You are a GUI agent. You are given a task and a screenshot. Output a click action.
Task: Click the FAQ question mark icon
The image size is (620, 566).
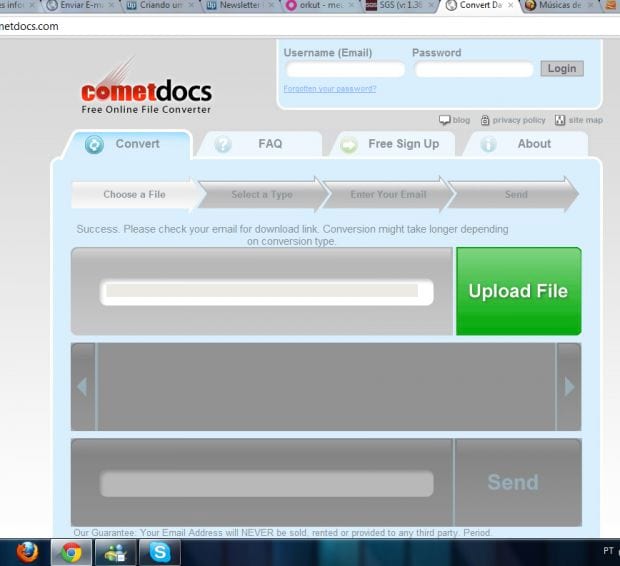(x=223, y=144)
